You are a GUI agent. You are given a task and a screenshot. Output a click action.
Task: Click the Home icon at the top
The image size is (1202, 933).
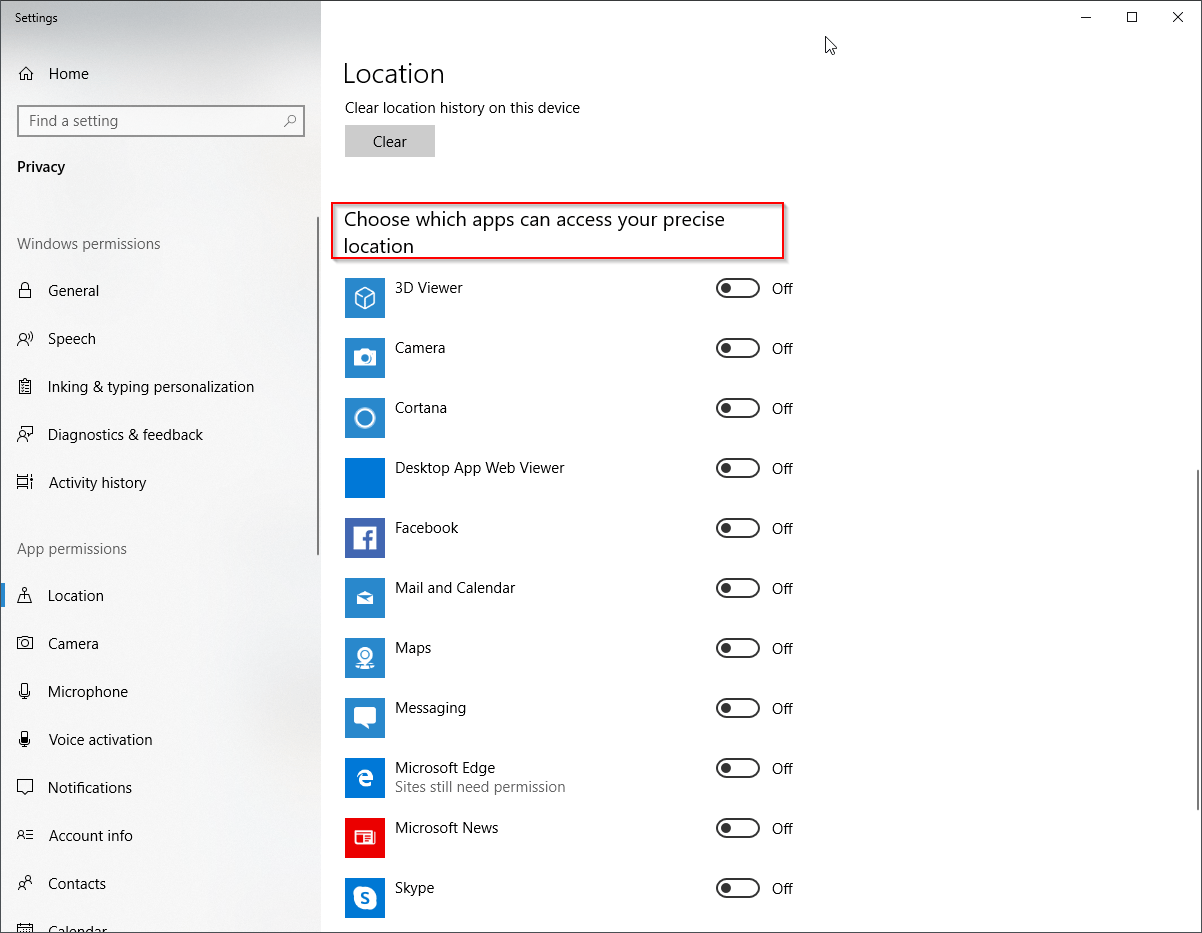coord(26,73)
